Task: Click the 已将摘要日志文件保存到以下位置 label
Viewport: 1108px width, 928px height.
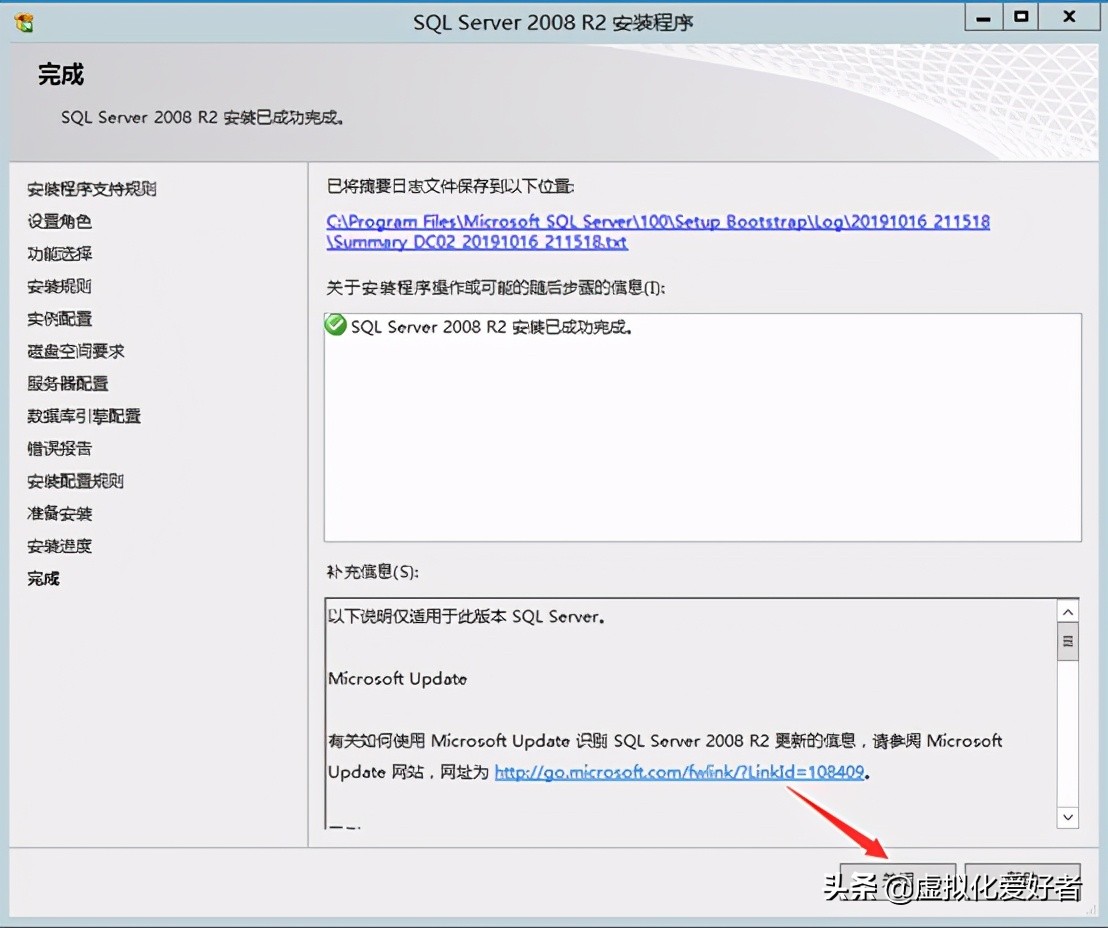Action: [450, 187]
